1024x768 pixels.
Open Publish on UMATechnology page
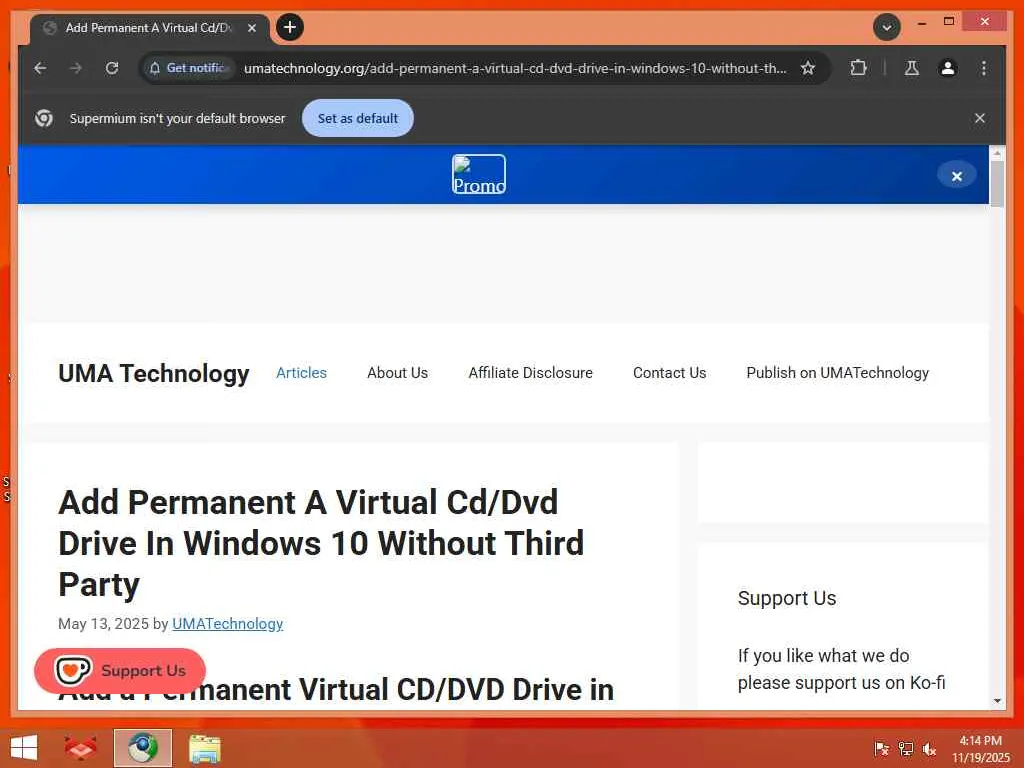click(837, 373)
